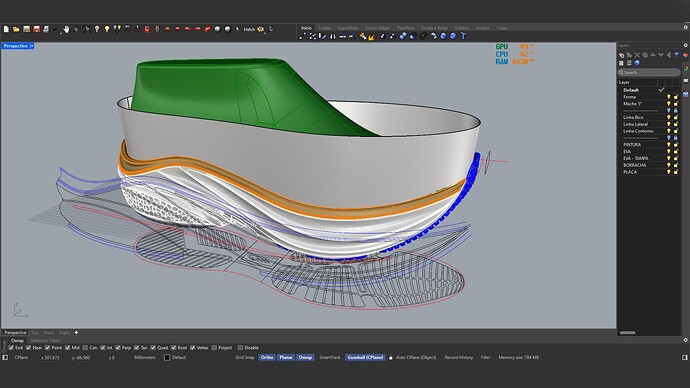
Task: Click the layer Filter funnel icon
Action: (x=676, y=55)
